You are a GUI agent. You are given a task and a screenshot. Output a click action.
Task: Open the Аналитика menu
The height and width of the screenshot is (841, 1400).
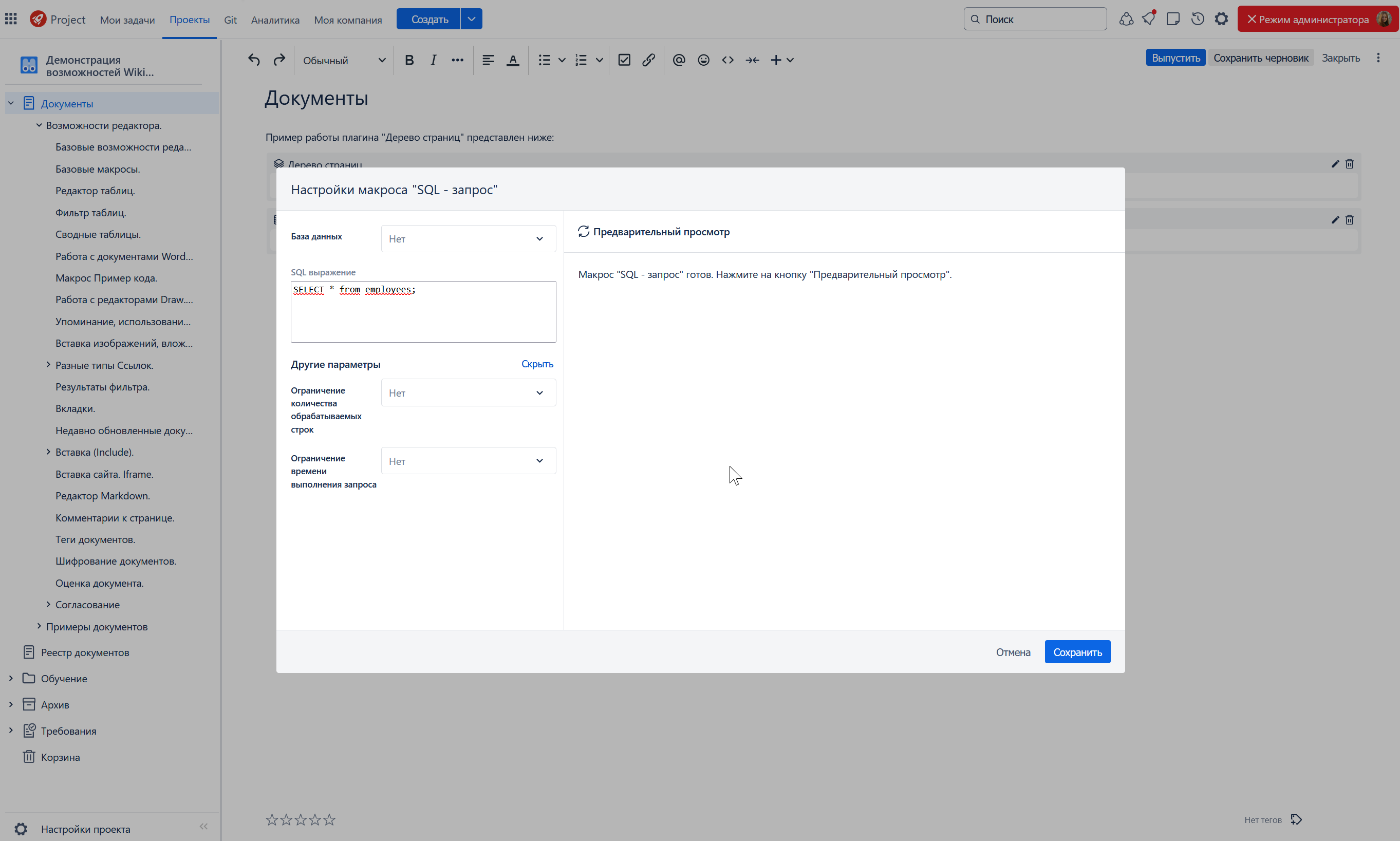(275, 20)
